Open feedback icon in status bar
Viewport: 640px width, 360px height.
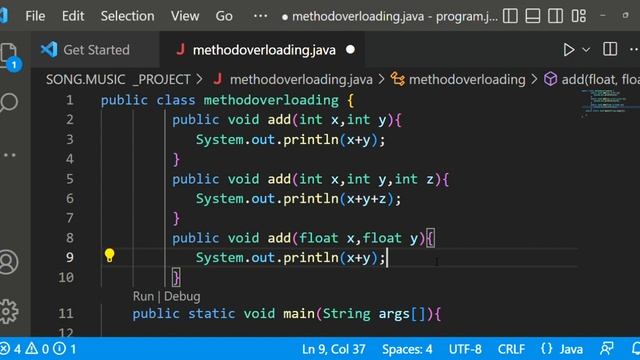click(607, 349)
